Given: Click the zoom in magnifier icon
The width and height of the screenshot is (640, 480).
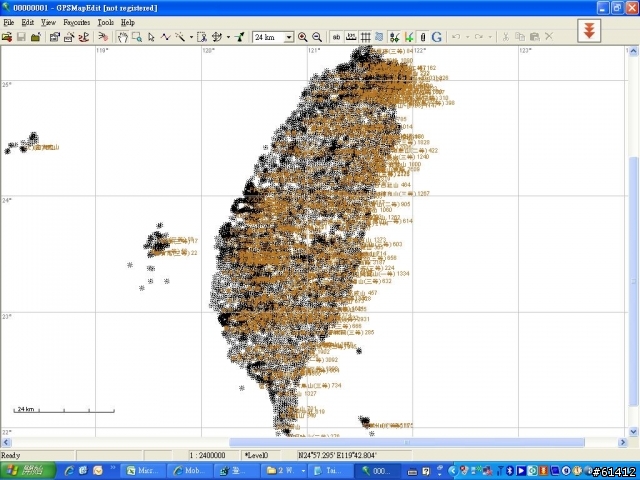Looking at the screenshot, I should click(x=303, y=37).
